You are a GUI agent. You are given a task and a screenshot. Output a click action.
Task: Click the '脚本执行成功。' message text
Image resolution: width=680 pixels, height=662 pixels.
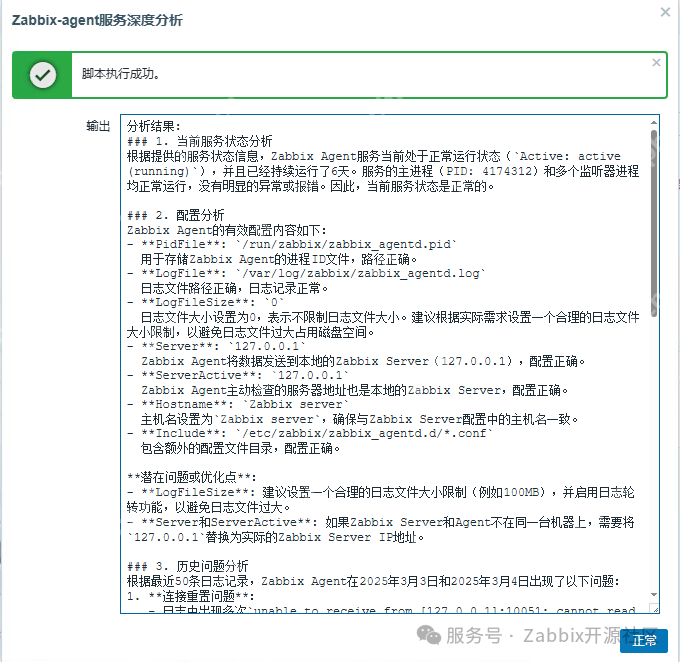coord(121,74)
